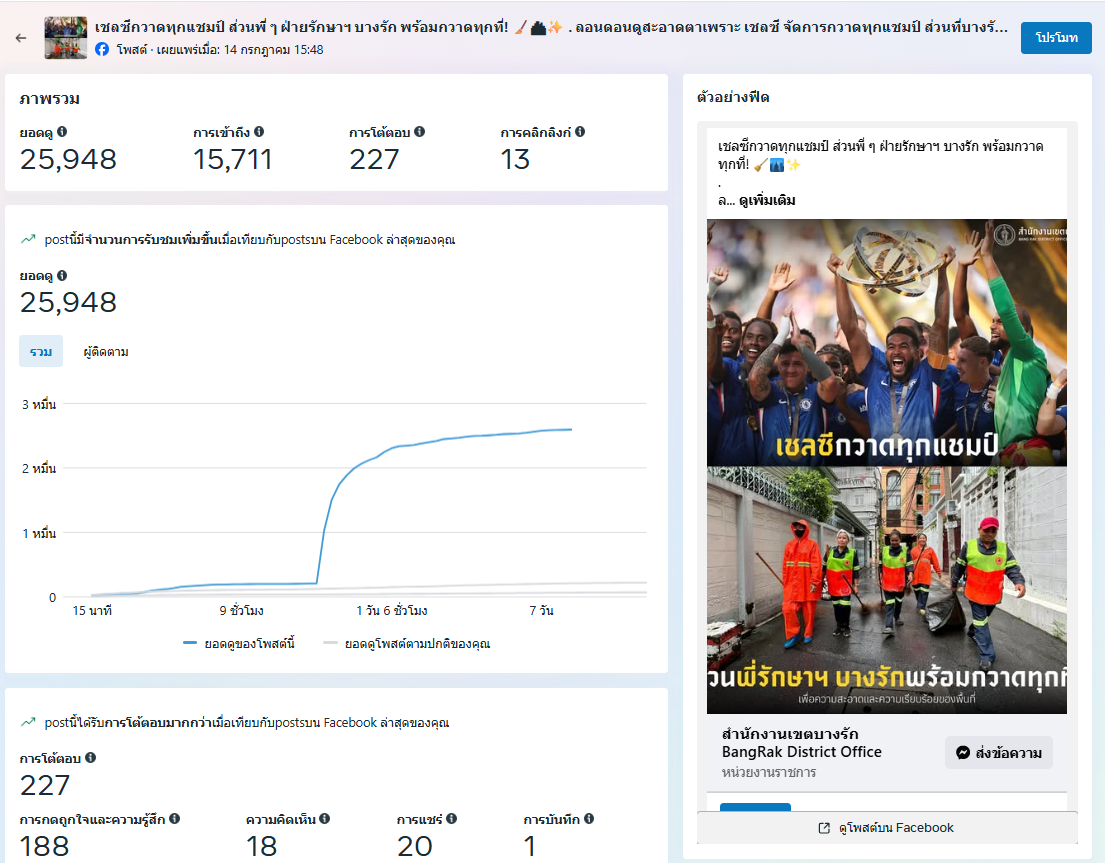
Task: Click the comments count 18
Action: coord(261,846)
